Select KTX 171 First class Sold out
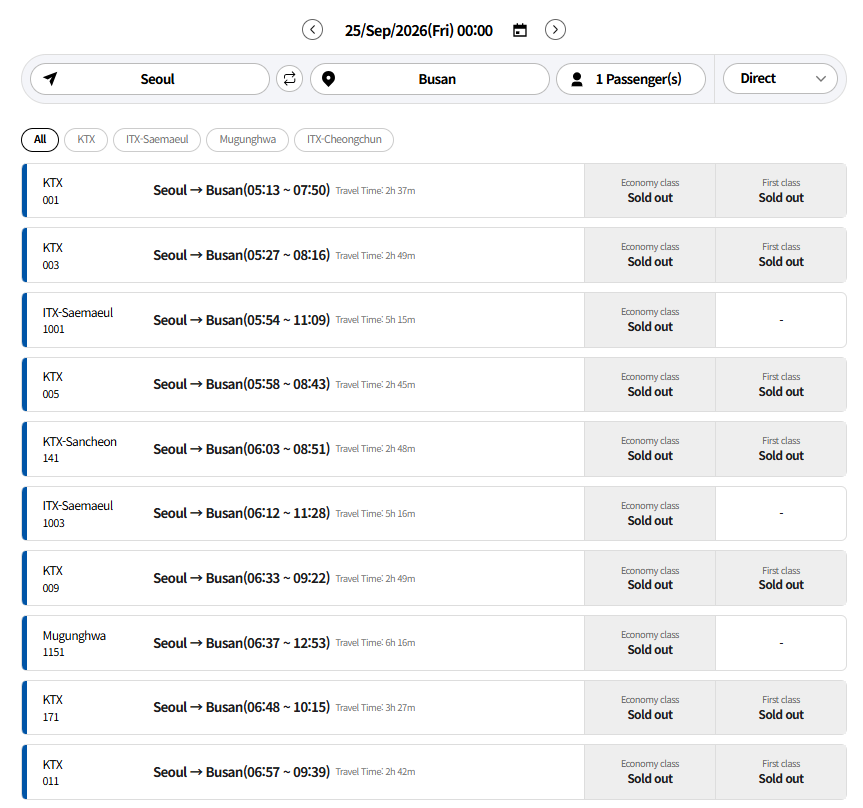 pos(781,707)
